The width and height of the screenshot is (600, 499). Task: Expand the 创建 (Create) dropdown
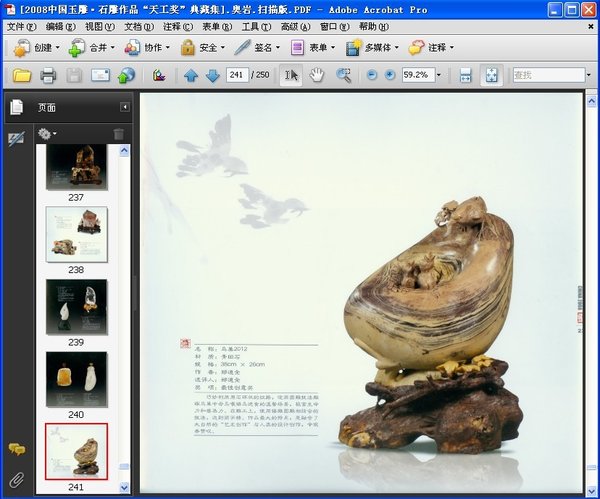click(57, 47)
